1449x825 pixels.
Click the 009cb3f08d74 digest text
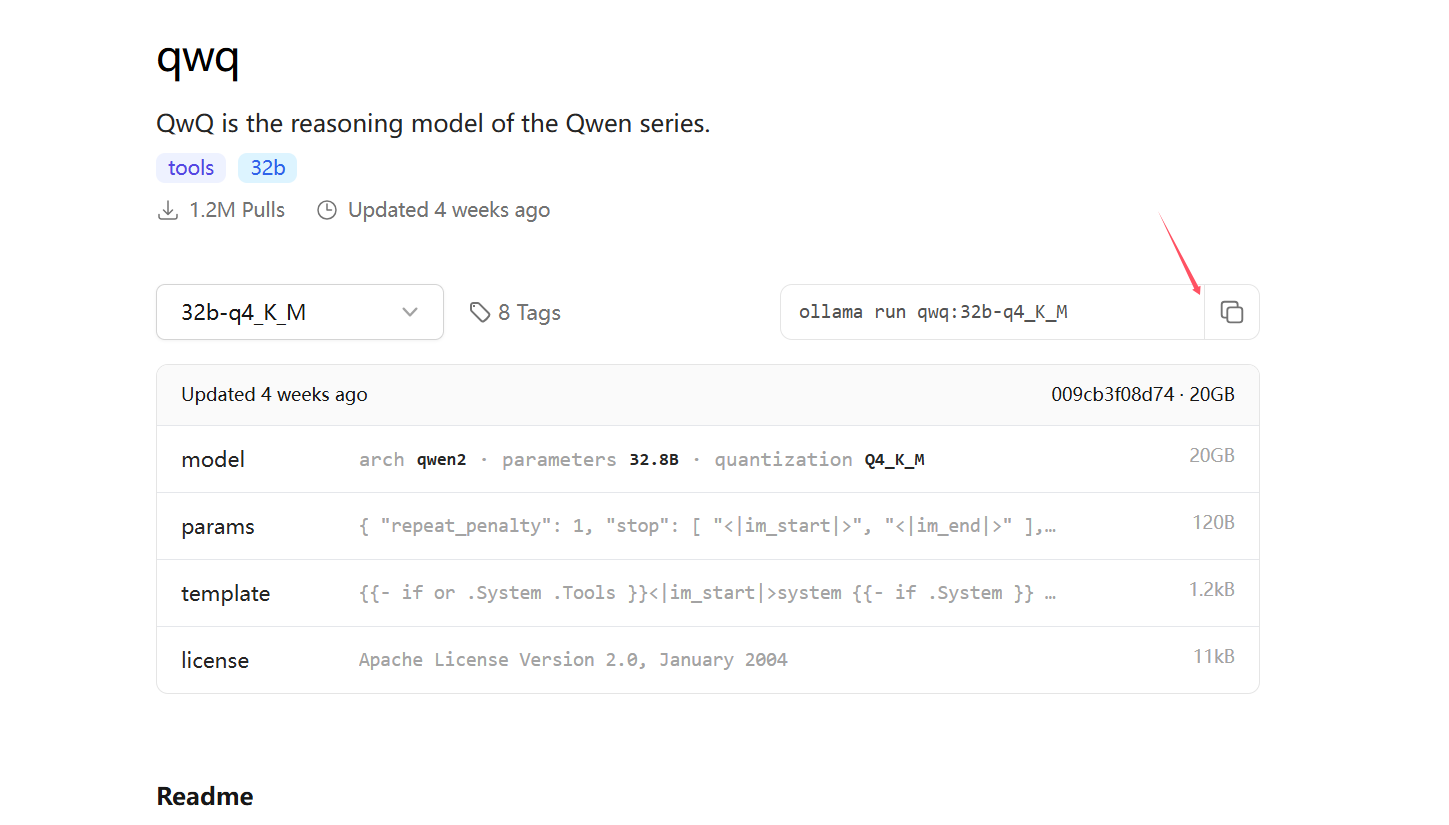coord(1112,394)
